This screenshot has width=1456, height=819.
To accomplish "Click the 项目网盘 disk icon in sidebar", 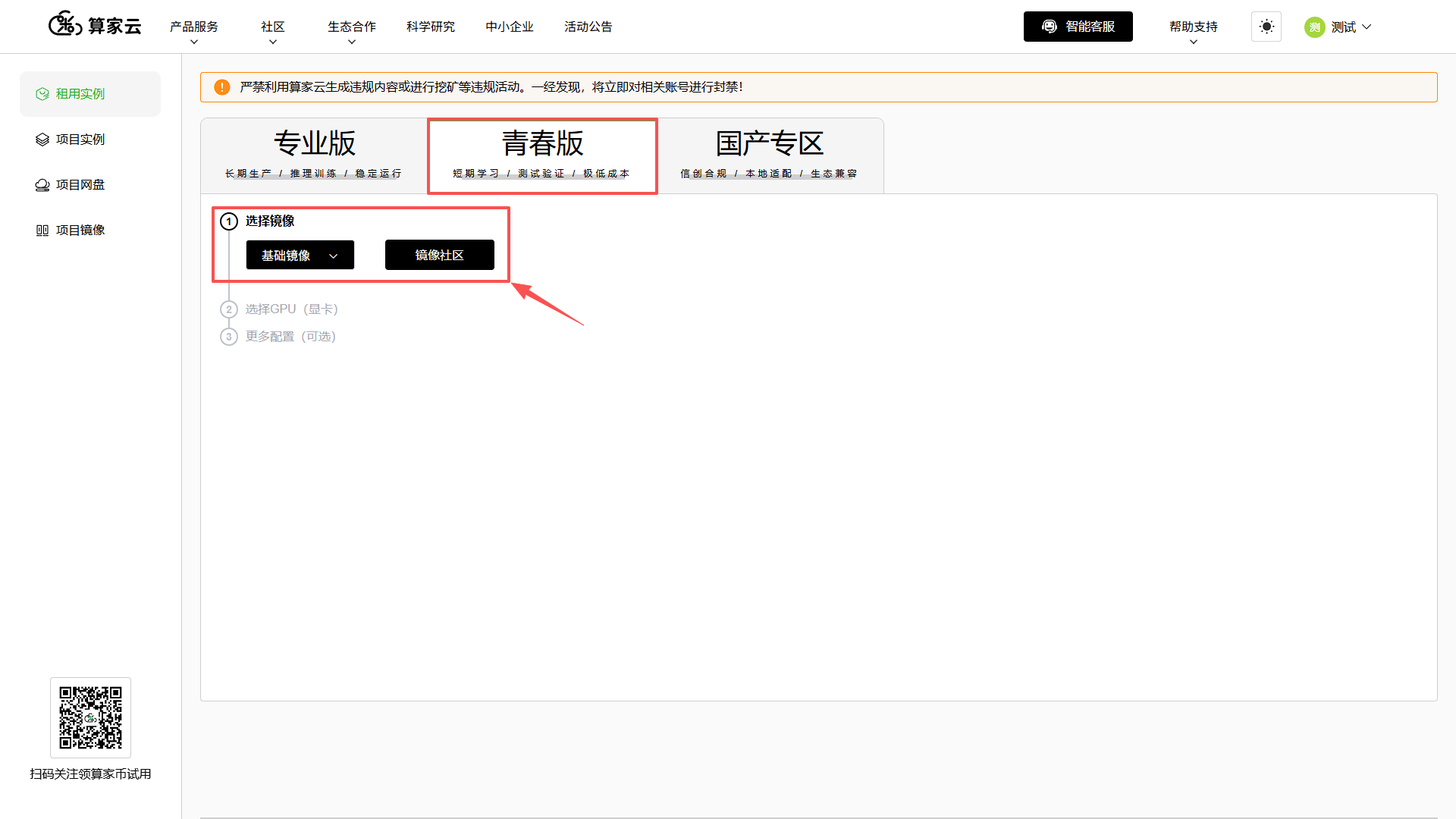I will pos(42,185).
